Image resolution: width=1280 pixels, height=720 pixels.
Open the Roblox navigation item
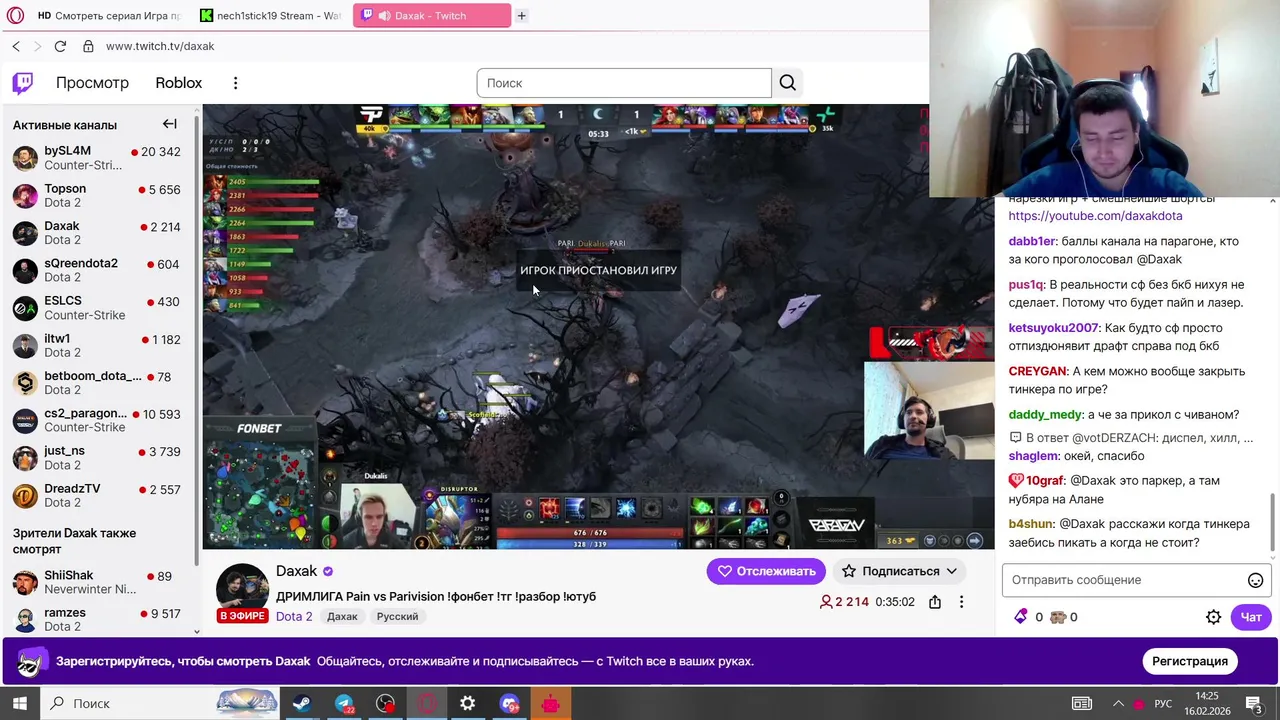pyautogui.click(x=178, y=83)
